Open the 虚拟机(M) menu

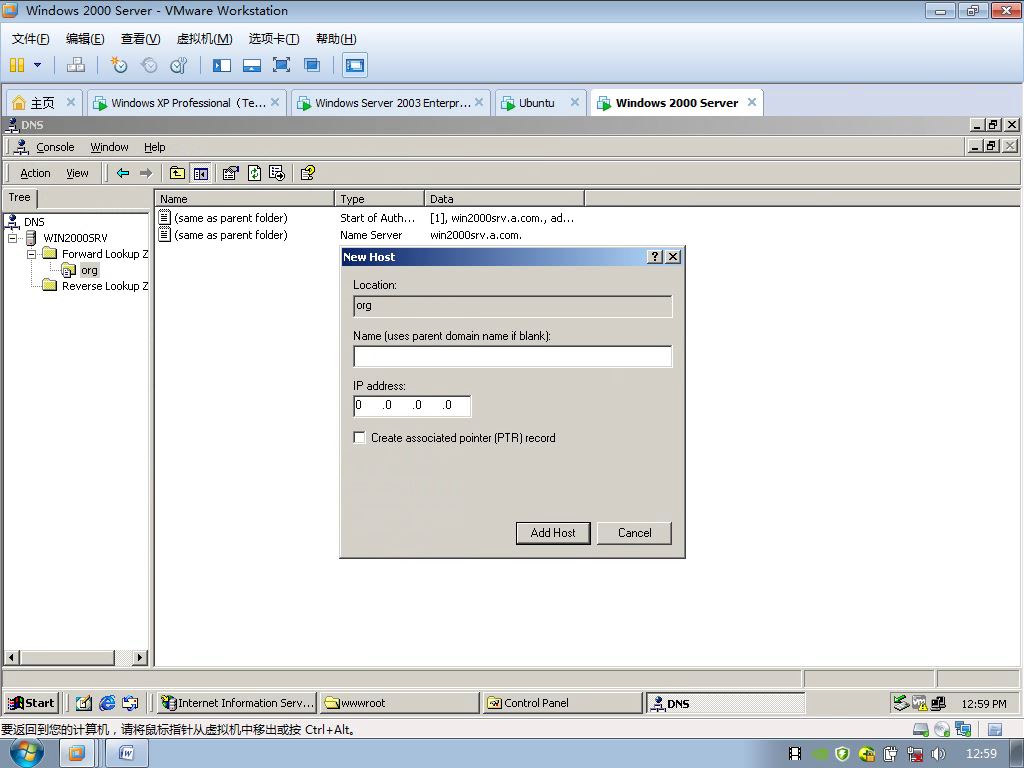(x=204, y=39)
